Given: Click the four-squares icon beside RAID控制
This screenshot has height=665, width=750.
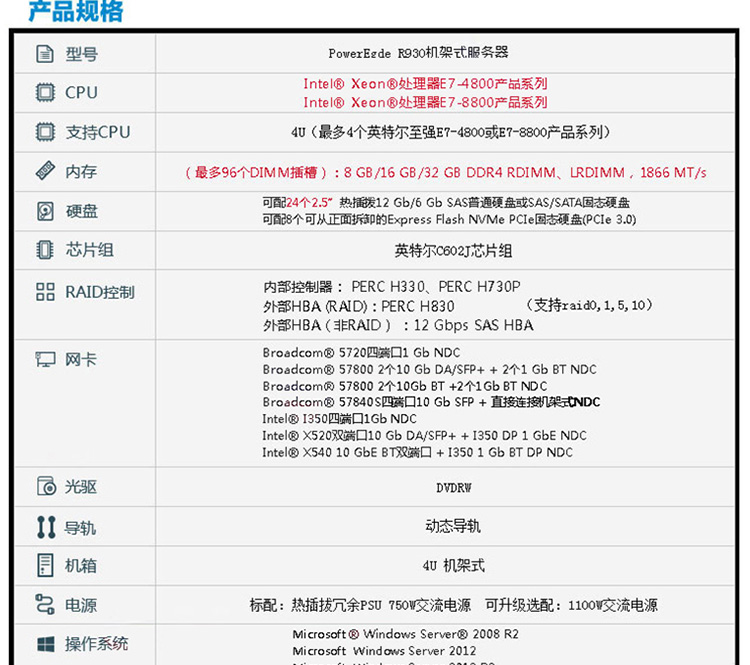Looking at the screenshot, I should pyautogui.click(x=45, y=291).
